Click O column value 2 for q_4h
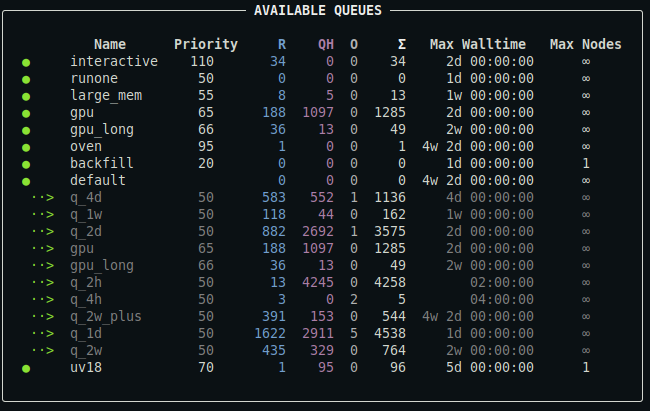 [354, 299]
